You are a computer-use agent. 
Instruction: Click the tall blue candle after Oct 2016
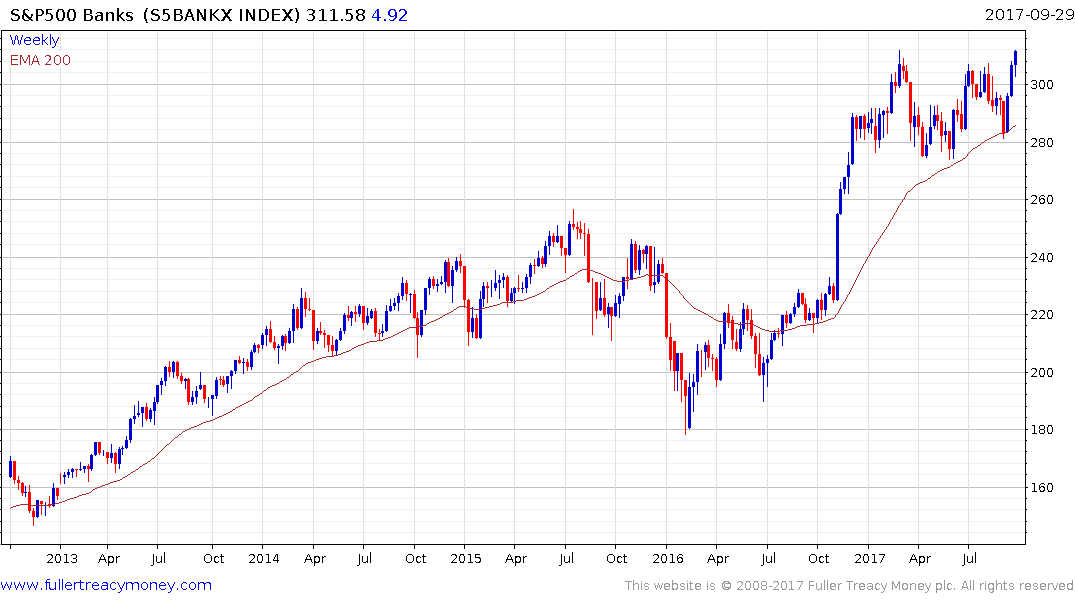point(837,257)
